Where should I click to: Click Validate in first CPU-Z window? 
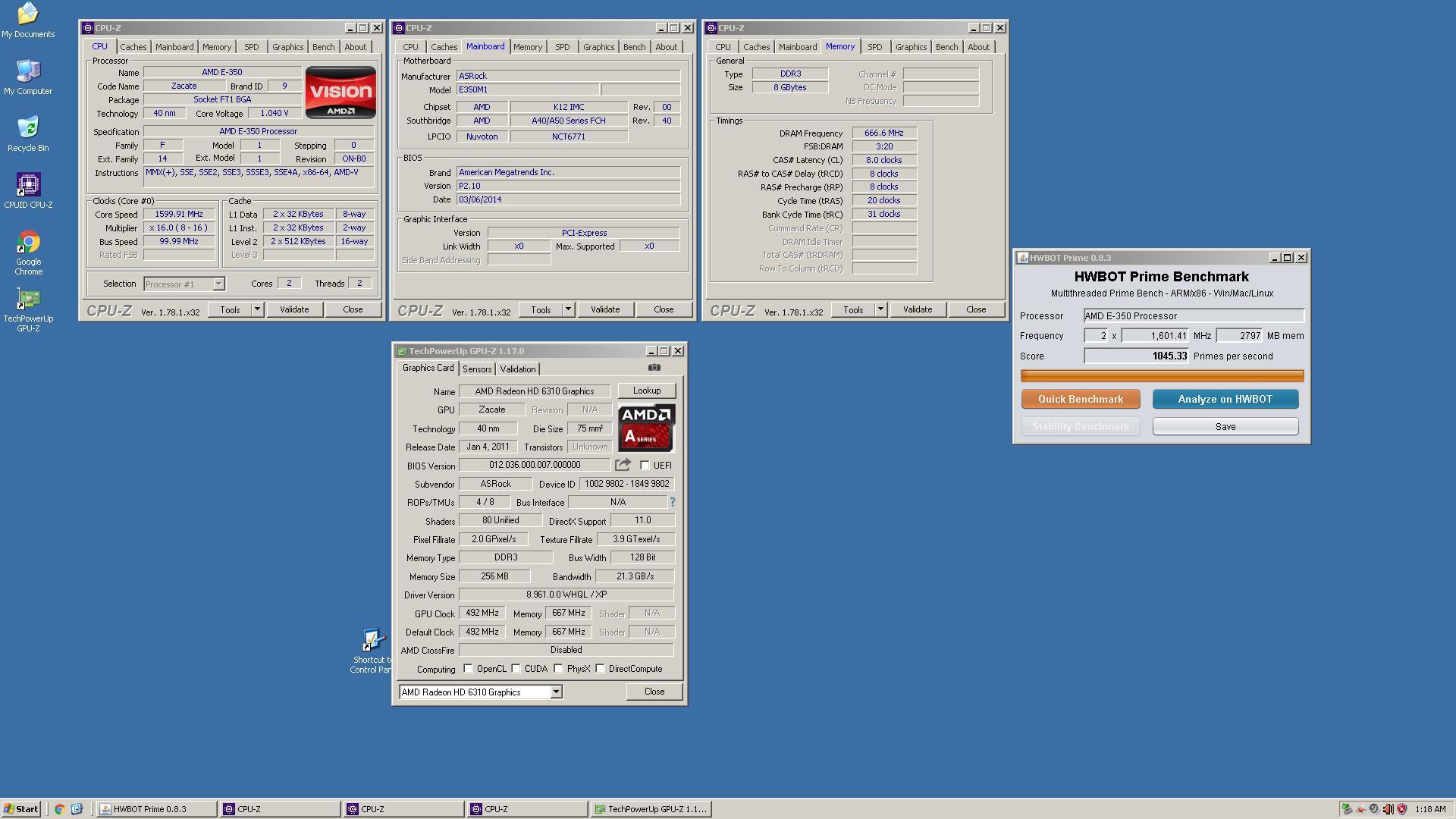pos(294,309)
